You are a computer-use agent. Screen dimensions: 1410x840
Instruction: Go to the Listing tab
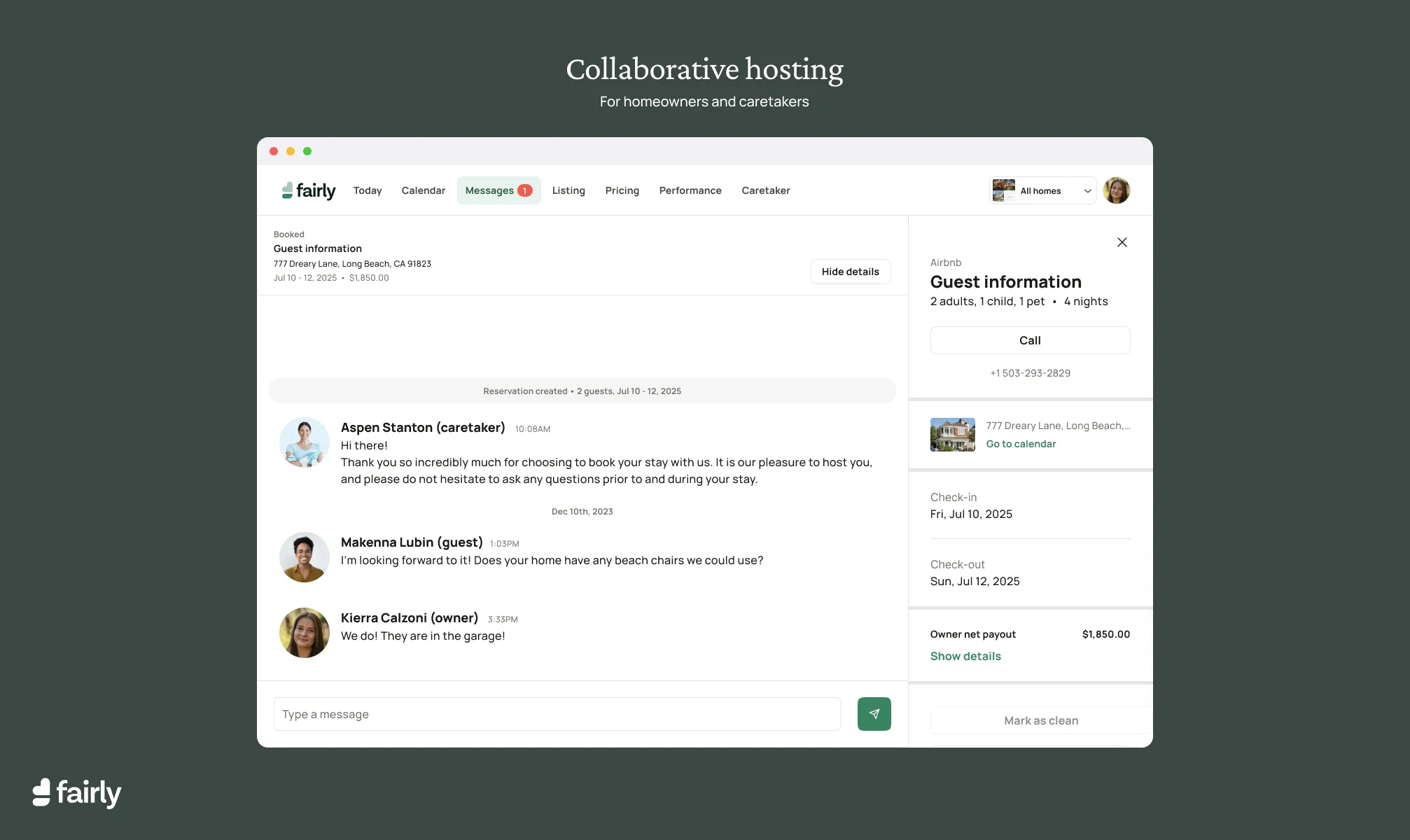[x=568, y=190]
